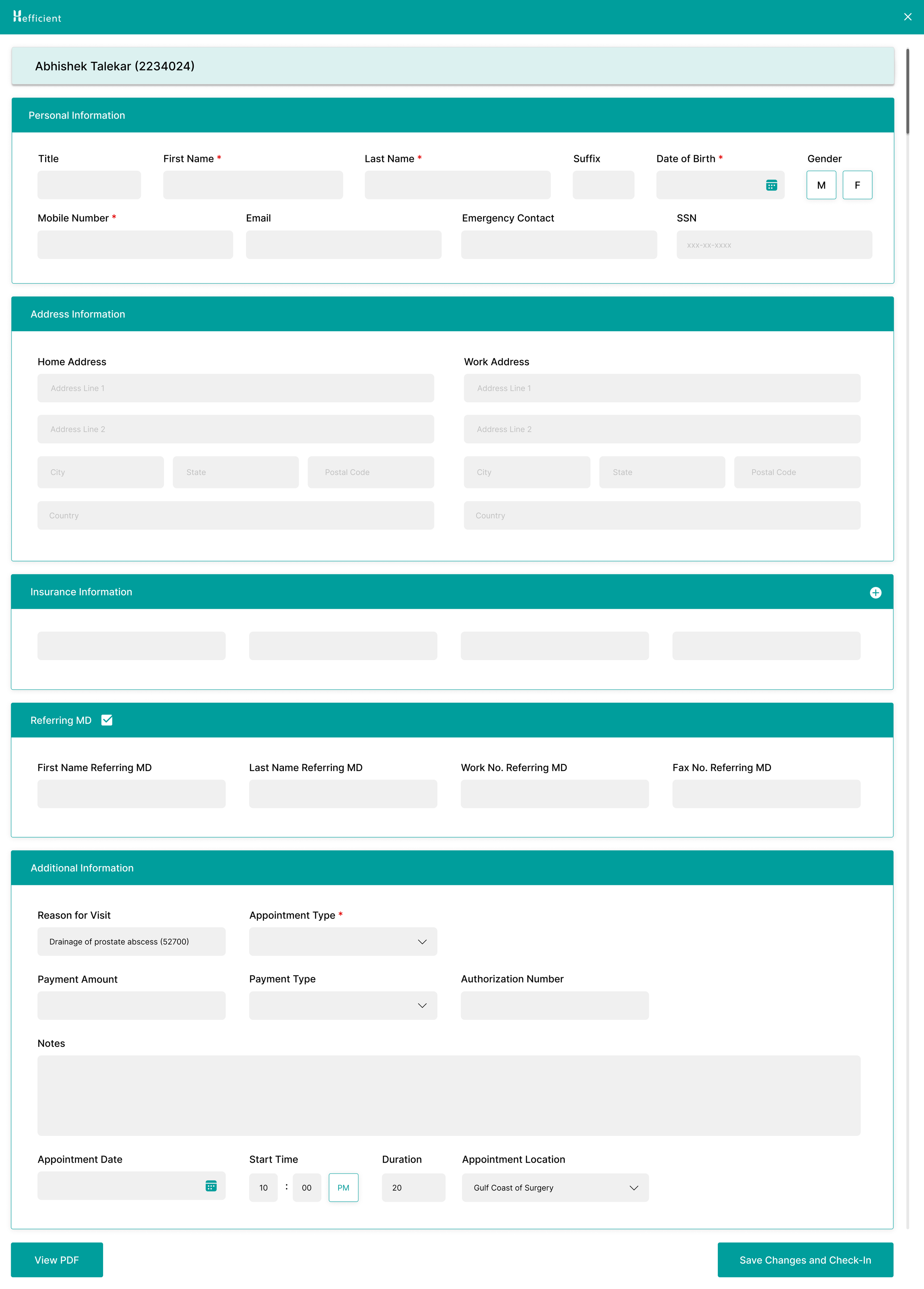Toggle the PM time period button

click(x=343, y=1187)
